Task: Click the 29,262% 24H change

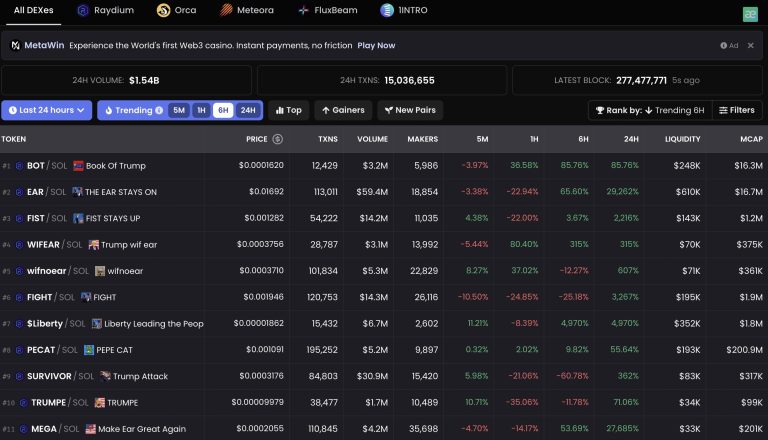Action: (x=623, y=192)
